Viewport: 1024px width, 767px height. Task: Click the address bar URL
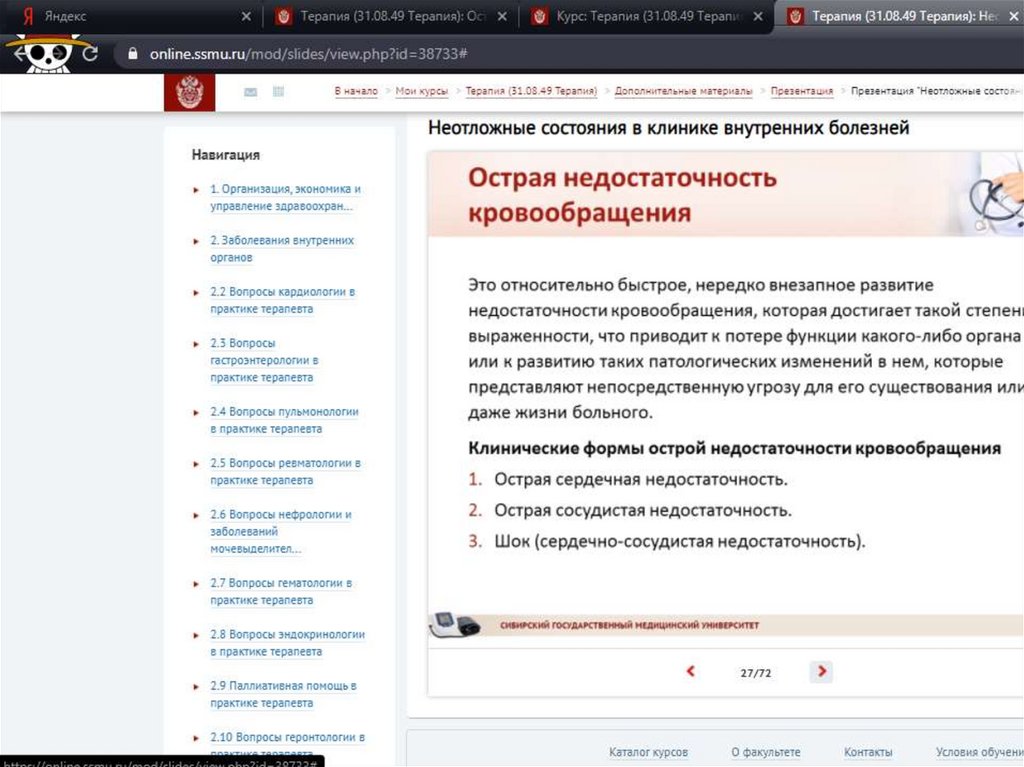tap(308, 54)
